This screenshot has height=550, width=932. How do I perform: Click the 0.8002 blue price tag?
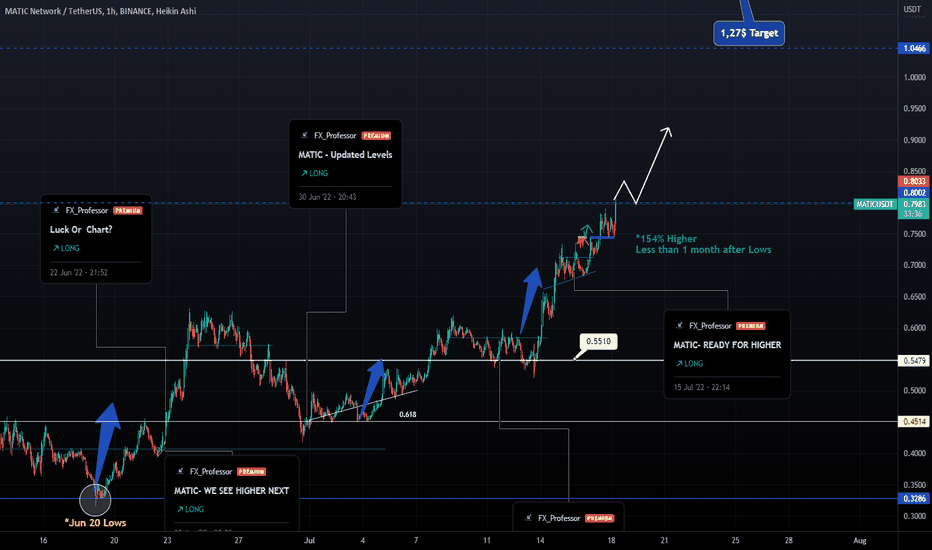914,193
